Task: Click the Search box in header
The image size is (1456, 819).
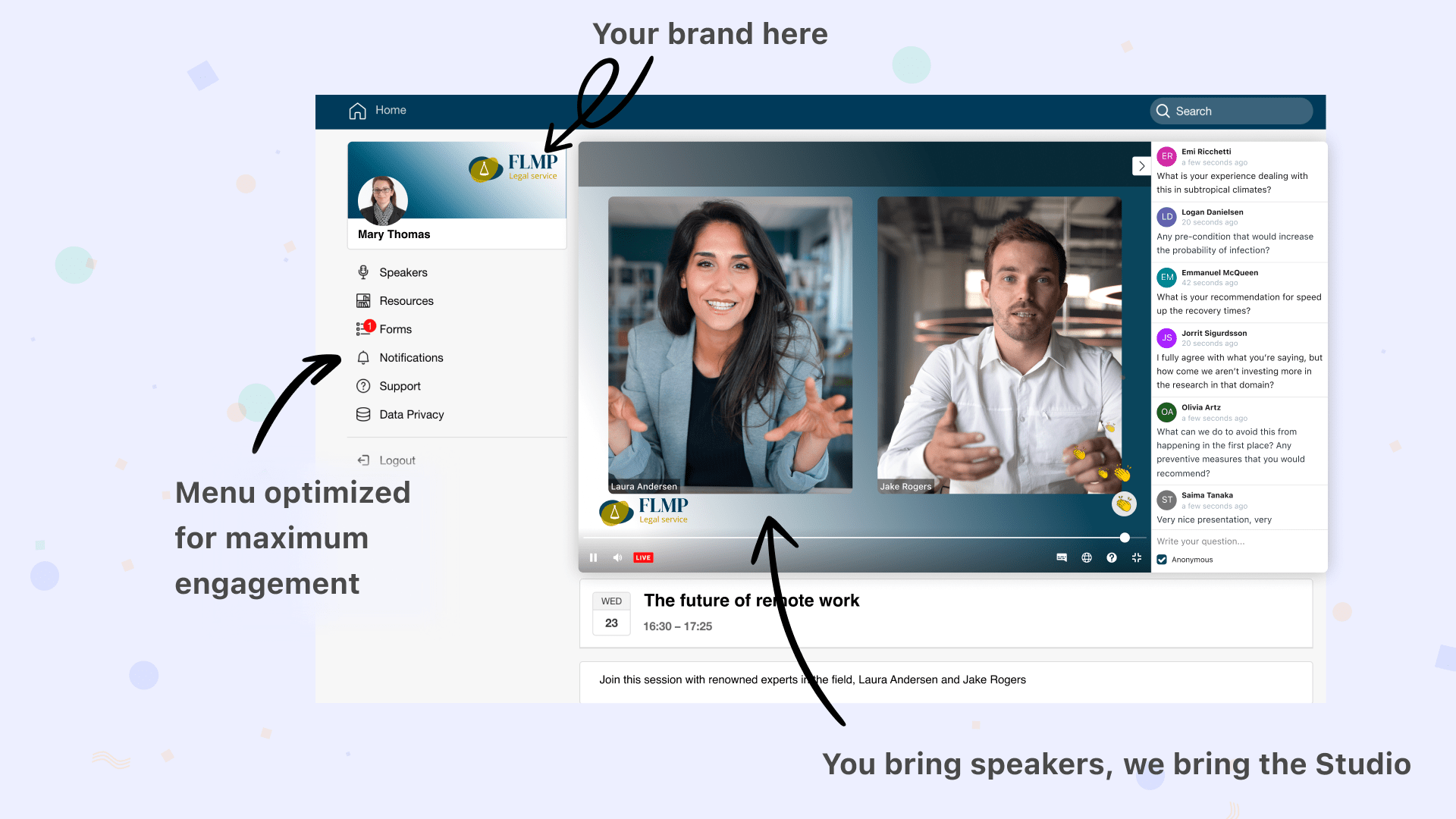Action: (1232, 111)
